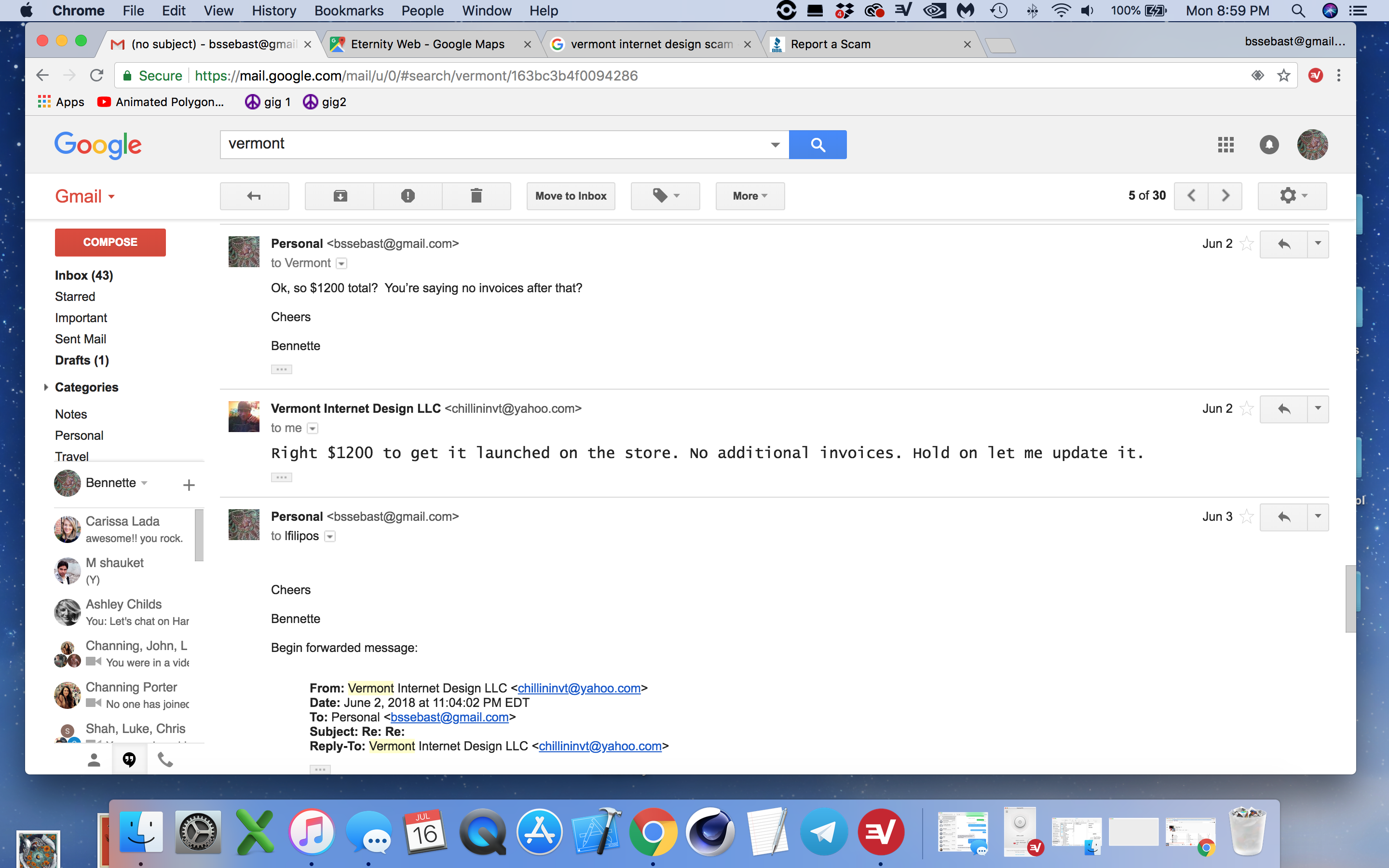Image resolution: width=1389 pixels, height=868 pixels.
Task: Reply to the Jun 3 message
Action: pos(1283,517)
